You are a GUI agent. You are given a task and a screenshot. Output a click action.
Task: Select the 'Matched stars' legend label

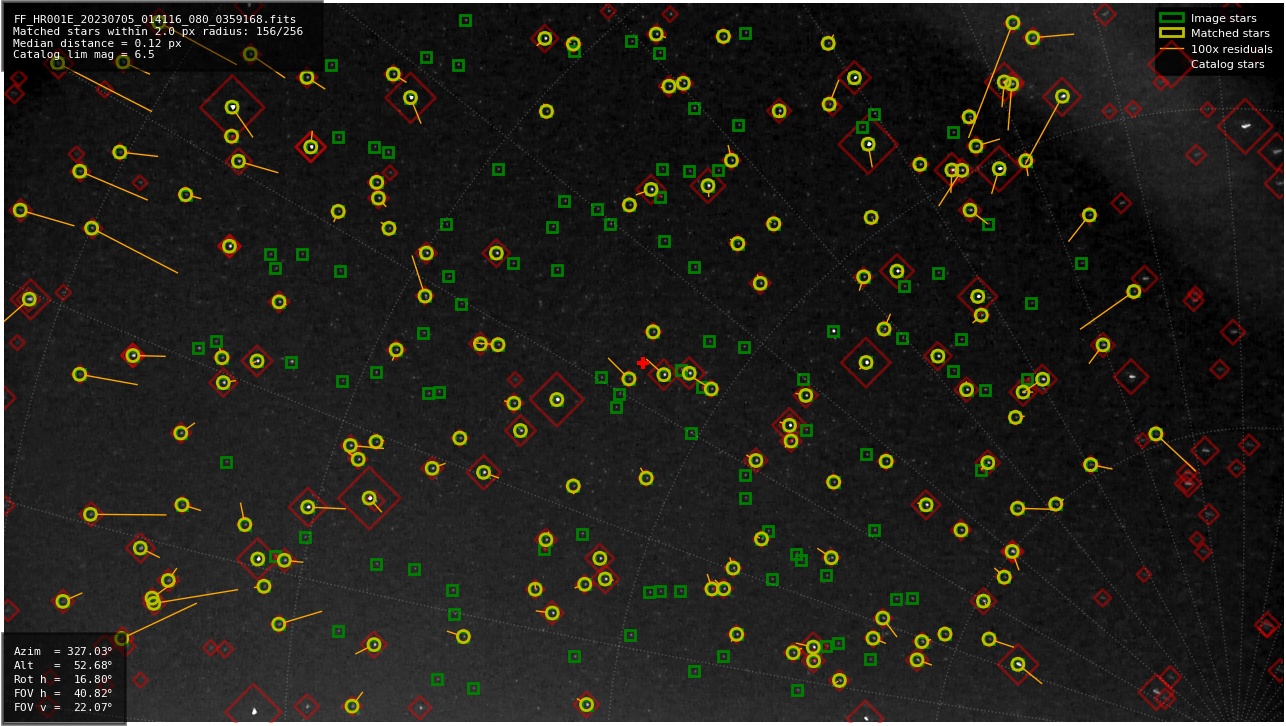[x=1230, y=33]
